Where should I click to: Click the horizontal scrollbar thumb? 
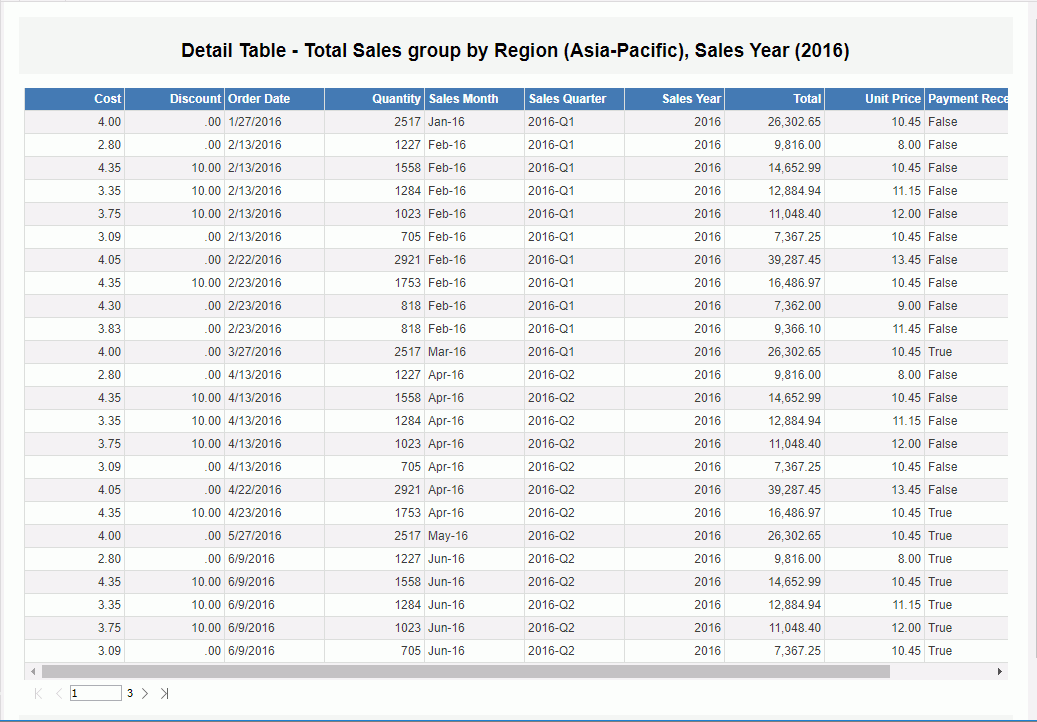(465, 672)
